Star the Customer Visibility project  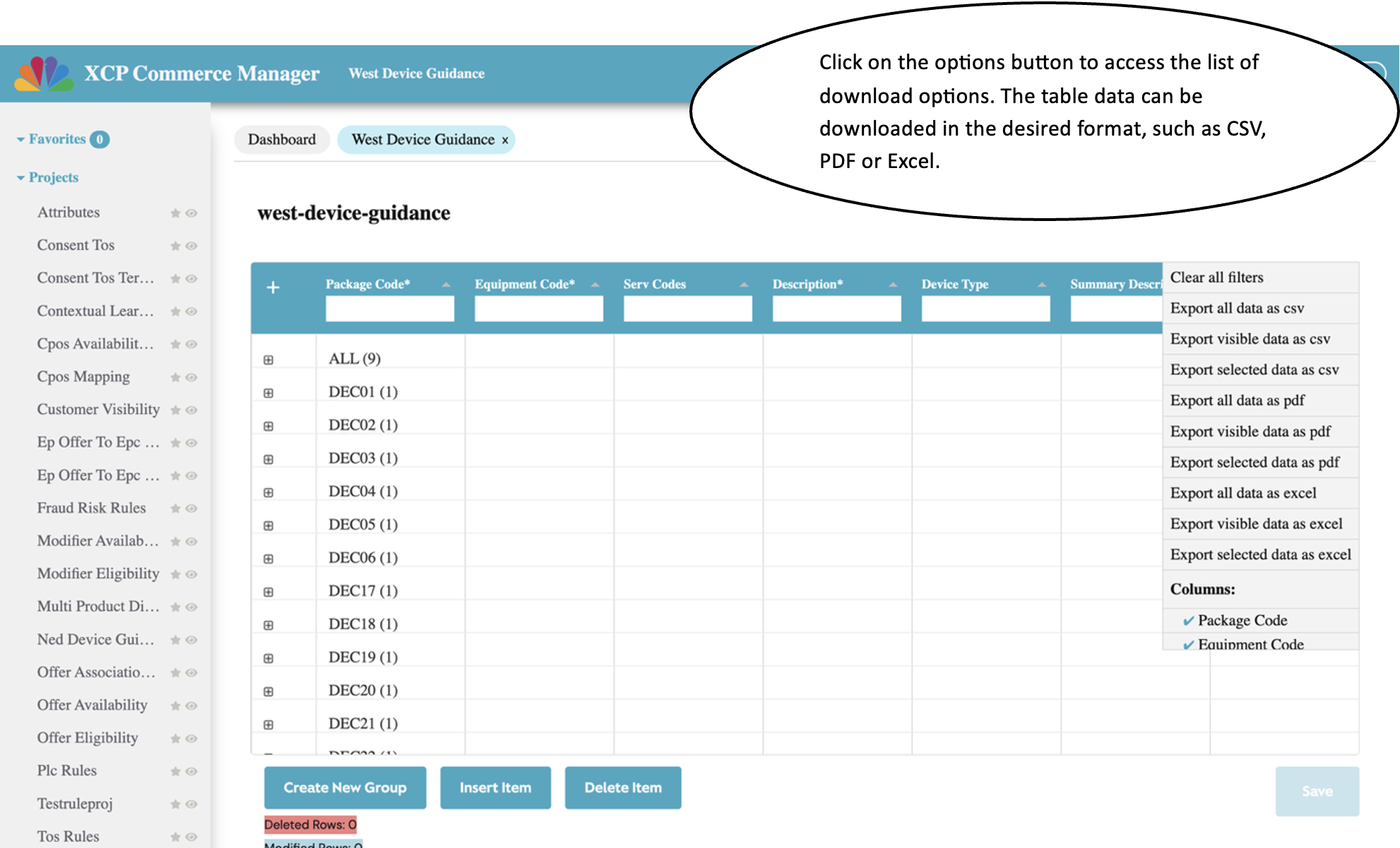coord(175,410)
